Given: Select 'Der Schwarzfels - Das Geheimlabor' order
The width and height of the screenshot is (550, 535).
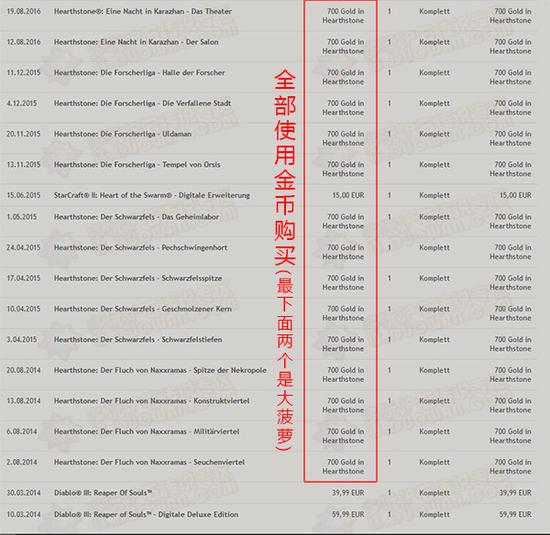Looking at the screenshot, I should 136,217.
